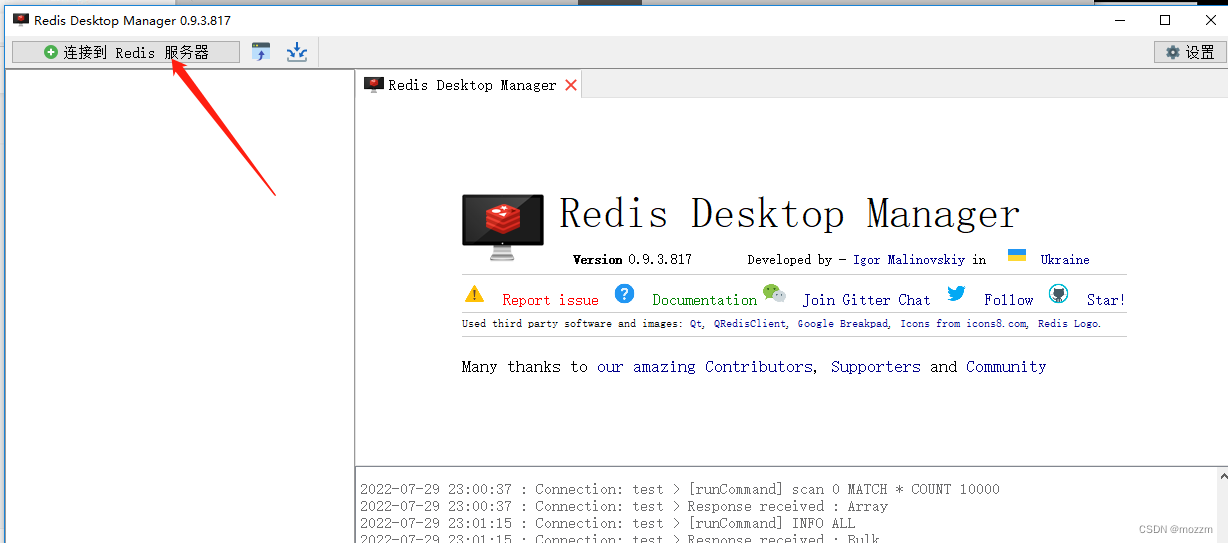Open the QRedisClient link

(750, 324)
